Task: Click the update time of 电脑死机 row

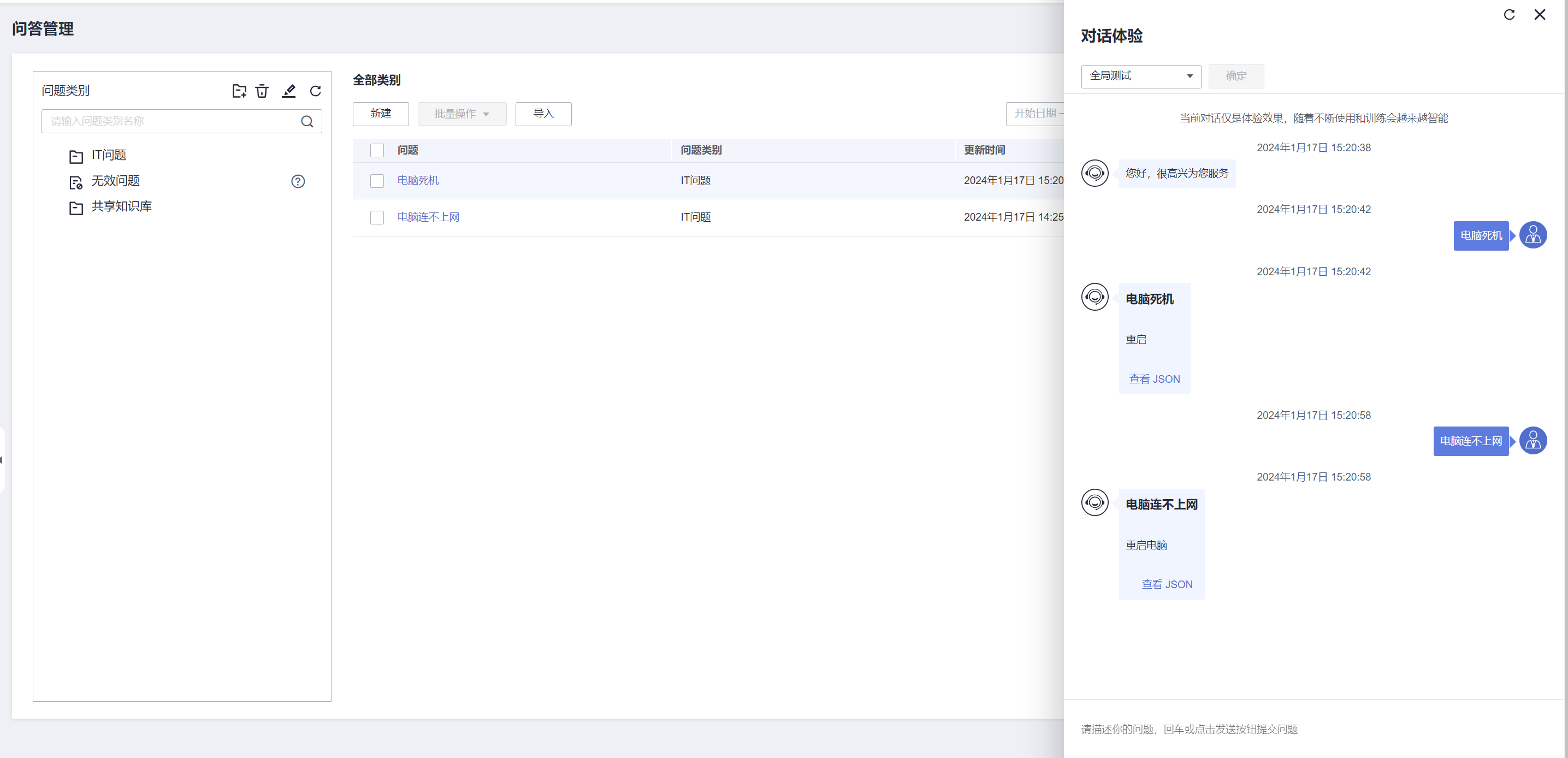Action: pyautogui.click(x=1014, y=181)
